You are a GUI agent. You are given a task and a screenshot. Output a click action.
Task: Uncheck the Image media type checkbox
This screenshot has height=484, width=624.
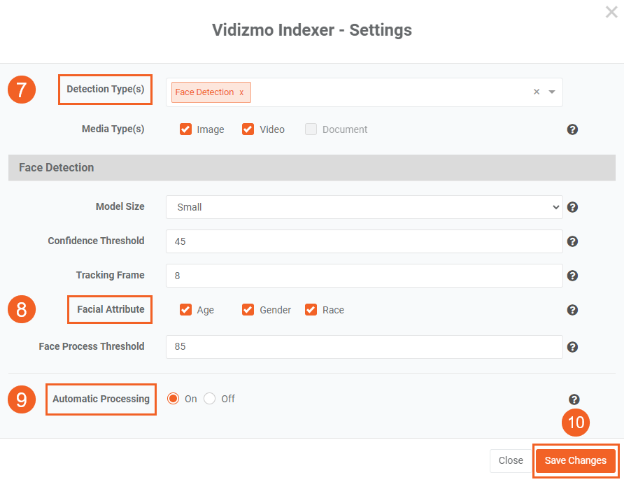click(x=186, y=129)
